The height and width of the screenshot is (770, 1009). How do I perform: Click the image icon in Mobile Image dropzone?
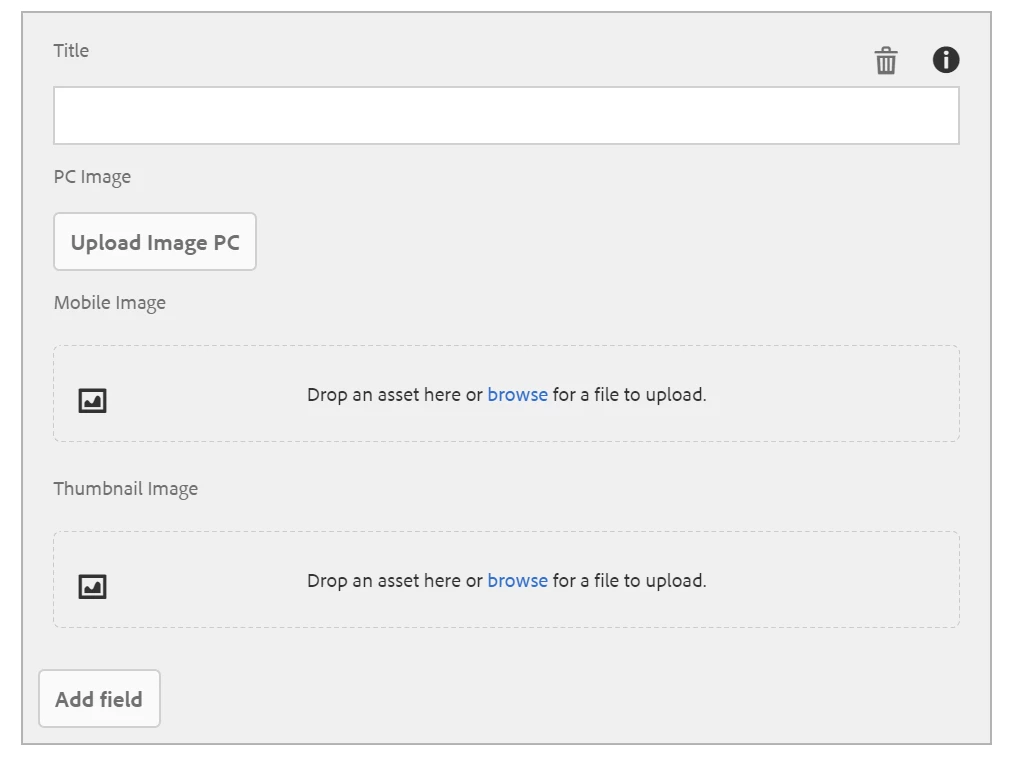(93, 401)
